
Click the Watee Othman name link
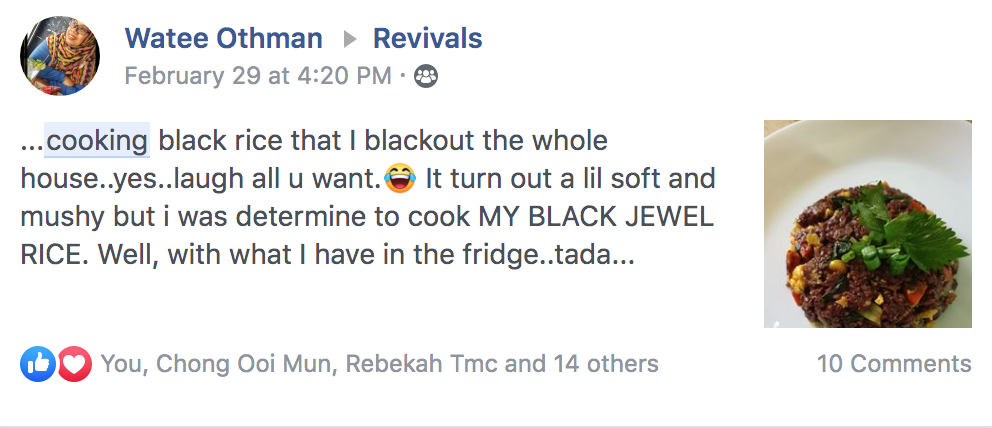223,39
